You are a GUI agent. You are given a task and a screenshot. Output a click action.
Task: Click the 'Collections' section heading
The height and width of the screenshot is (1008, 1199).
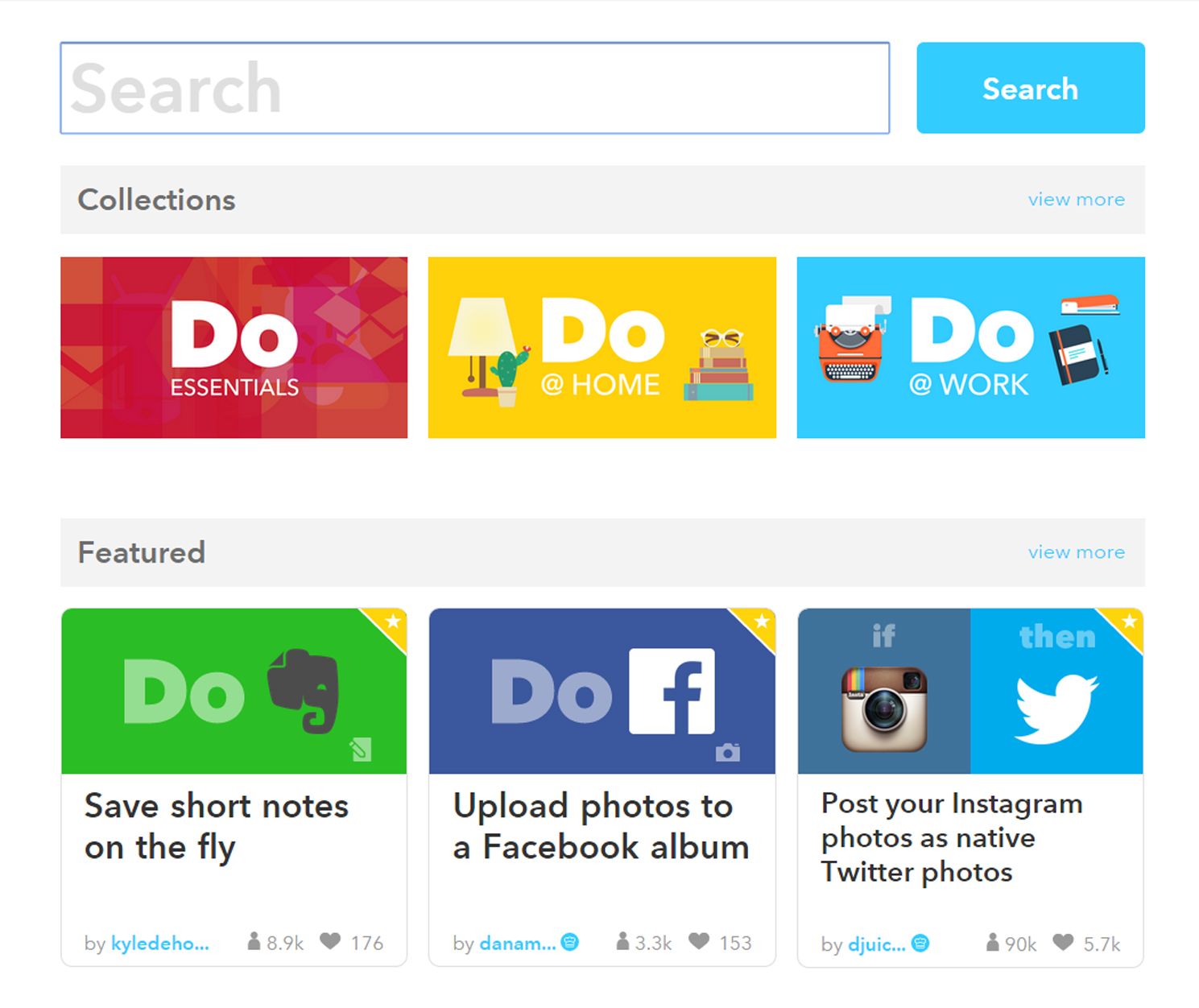pos(156,200)
